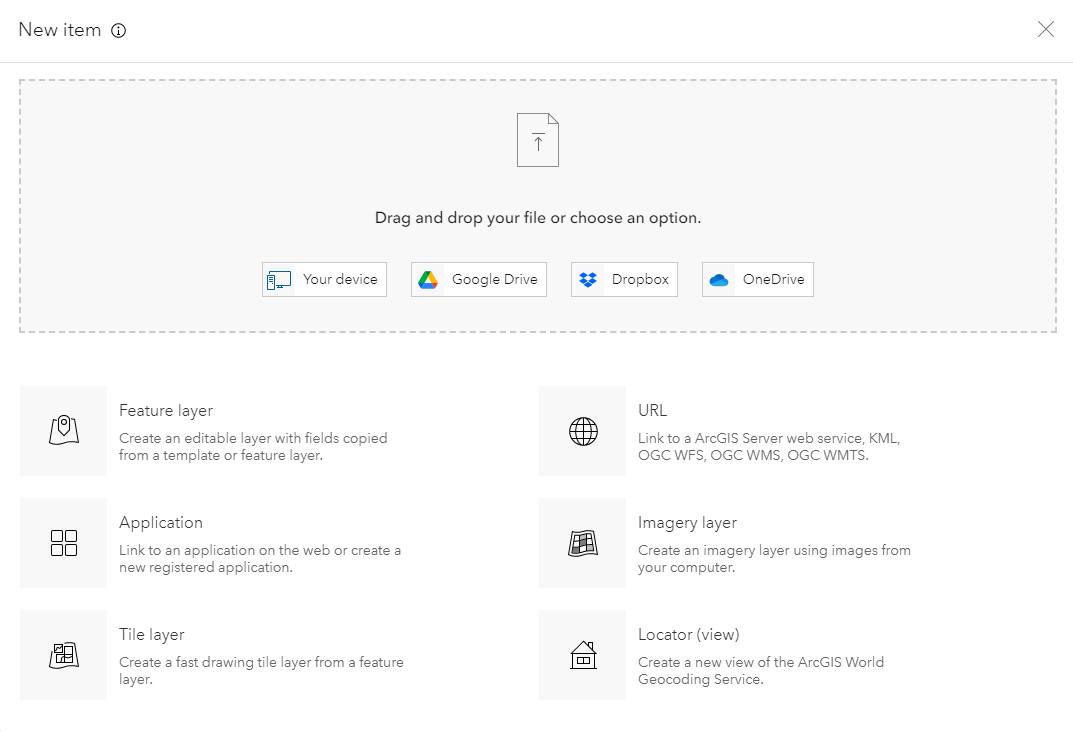Screen dimensions: 1073x732
Task: Open OneDrive to pick a file
Action: point(757,280)
